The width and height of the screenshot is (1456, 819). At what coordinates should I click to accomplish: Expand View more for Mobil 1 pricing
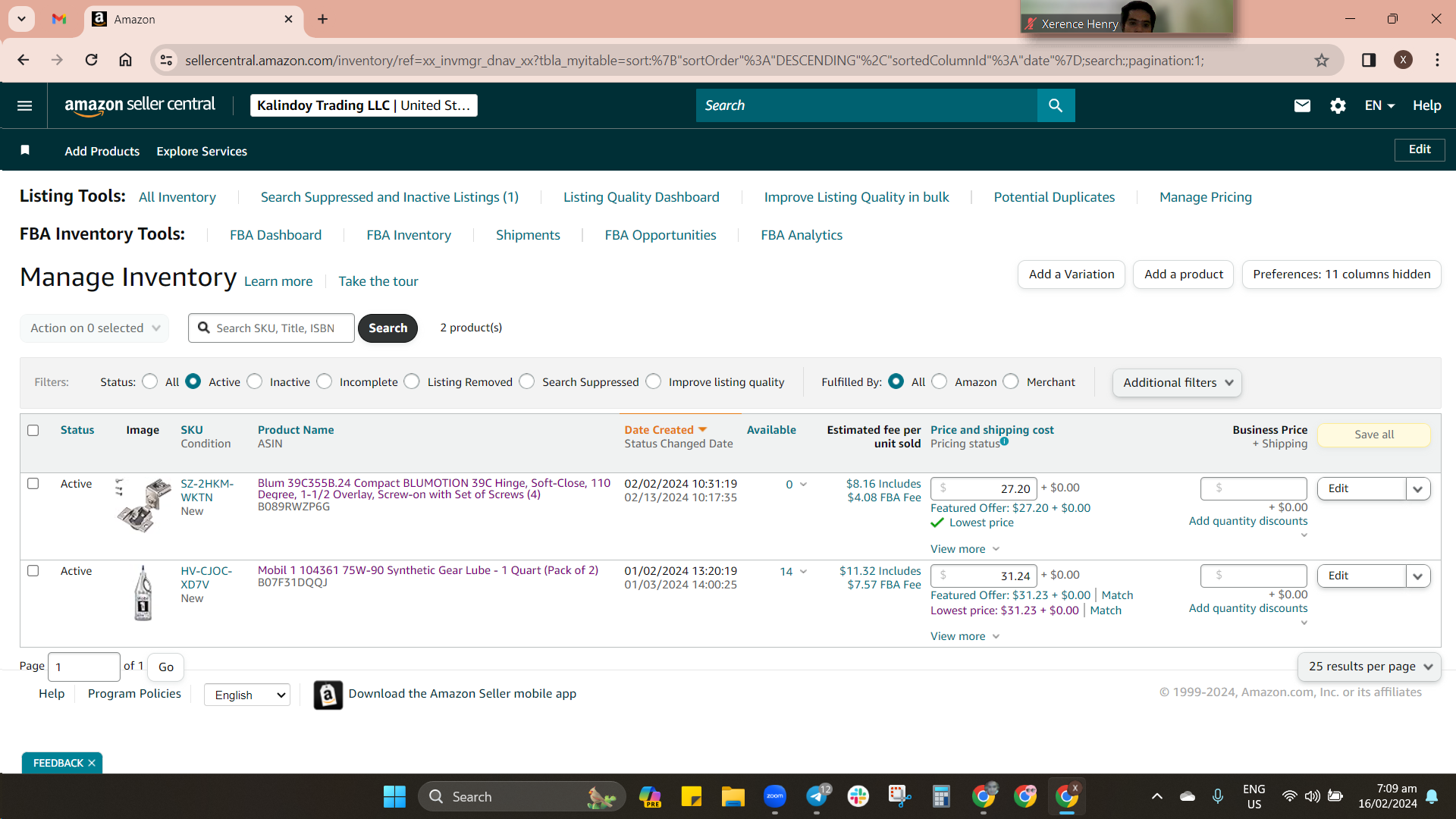965,636
